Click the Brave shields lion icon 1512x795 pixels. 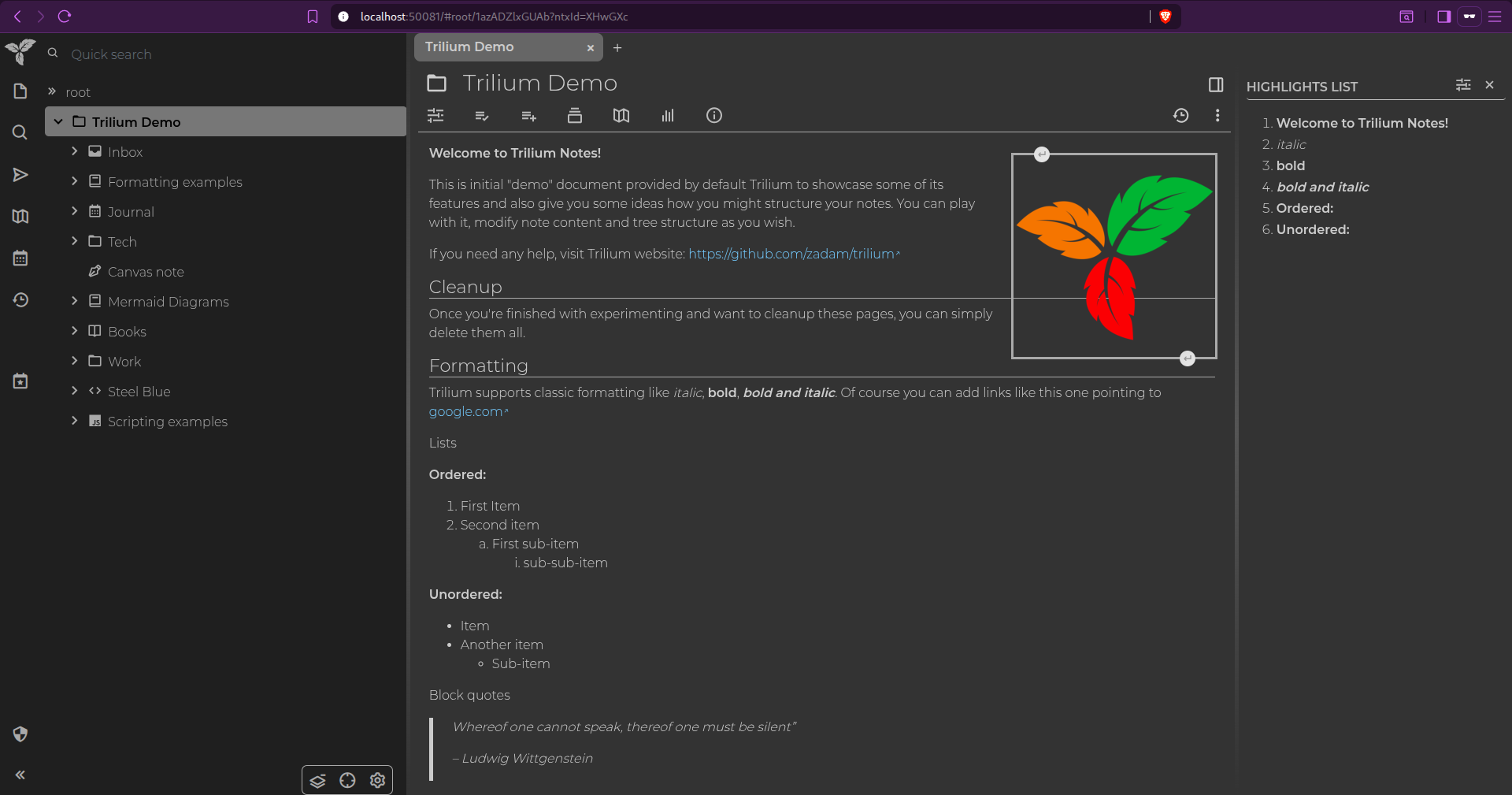[x=1165, y=17]
